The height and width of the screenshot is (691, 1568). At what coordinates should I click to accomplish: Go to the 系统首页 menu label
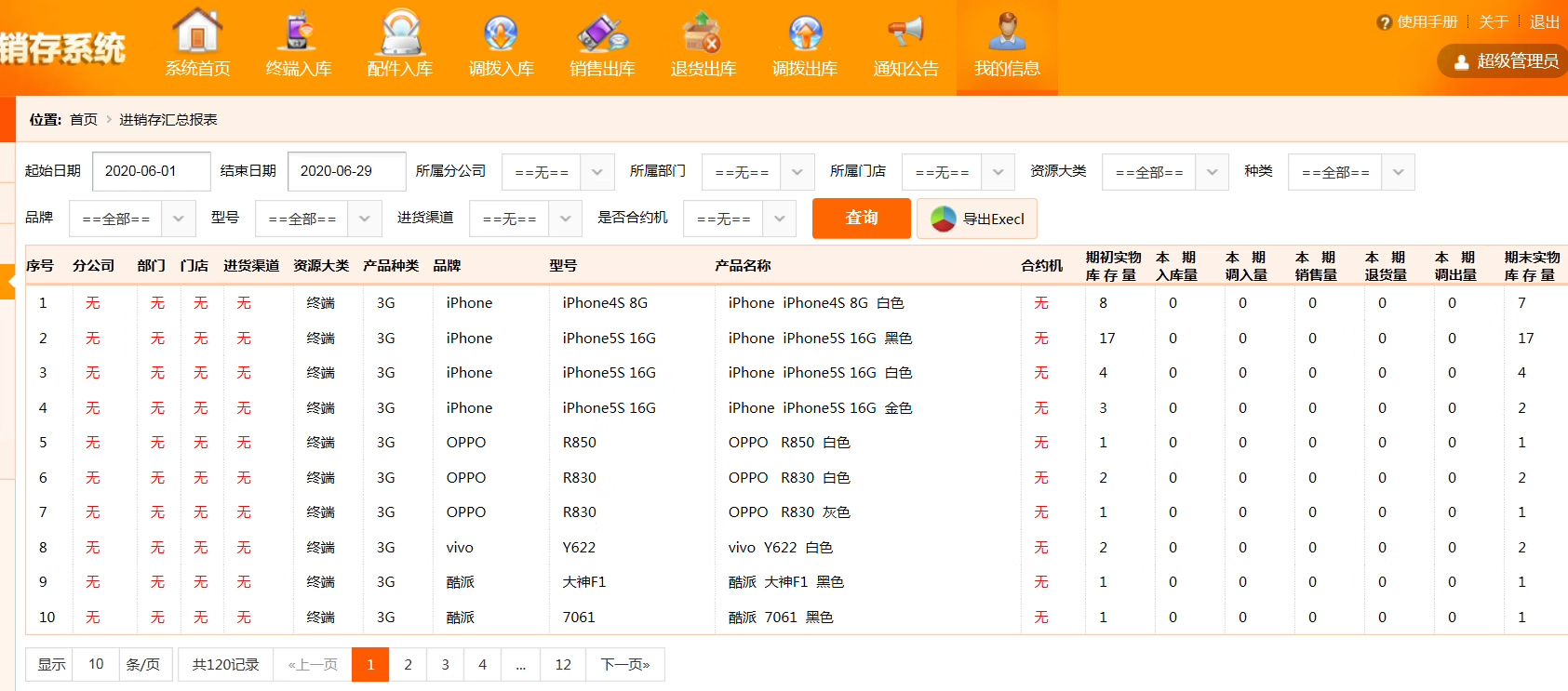click(197, 69)
